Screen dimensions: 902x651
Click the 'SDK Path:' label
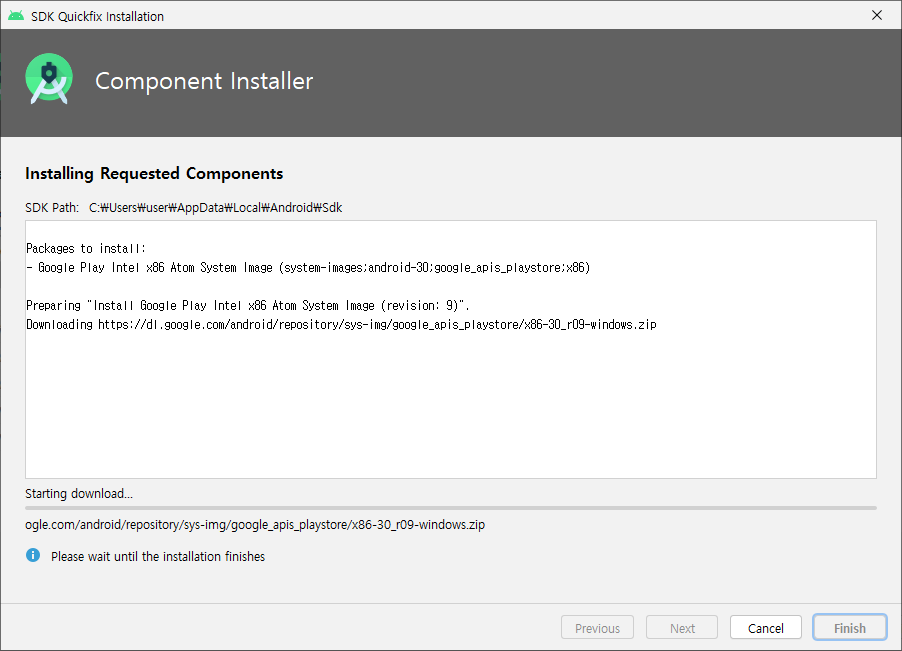click(52, 208)
